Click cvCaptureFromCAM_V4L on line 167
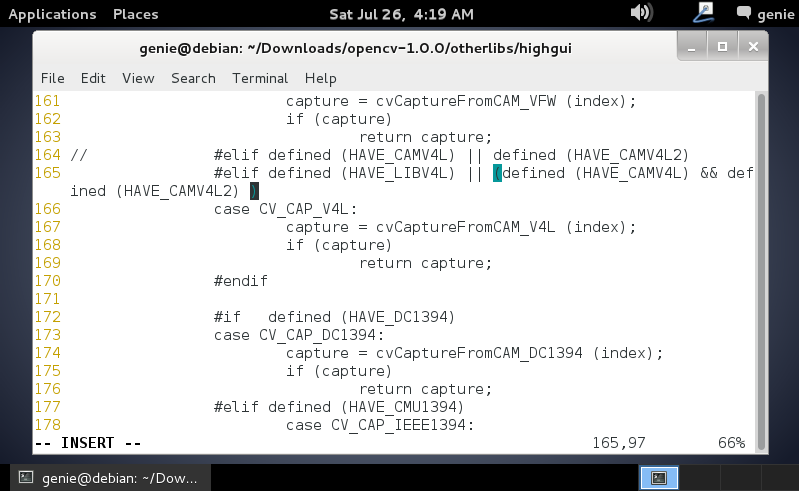799x491 pixels. 466,227
